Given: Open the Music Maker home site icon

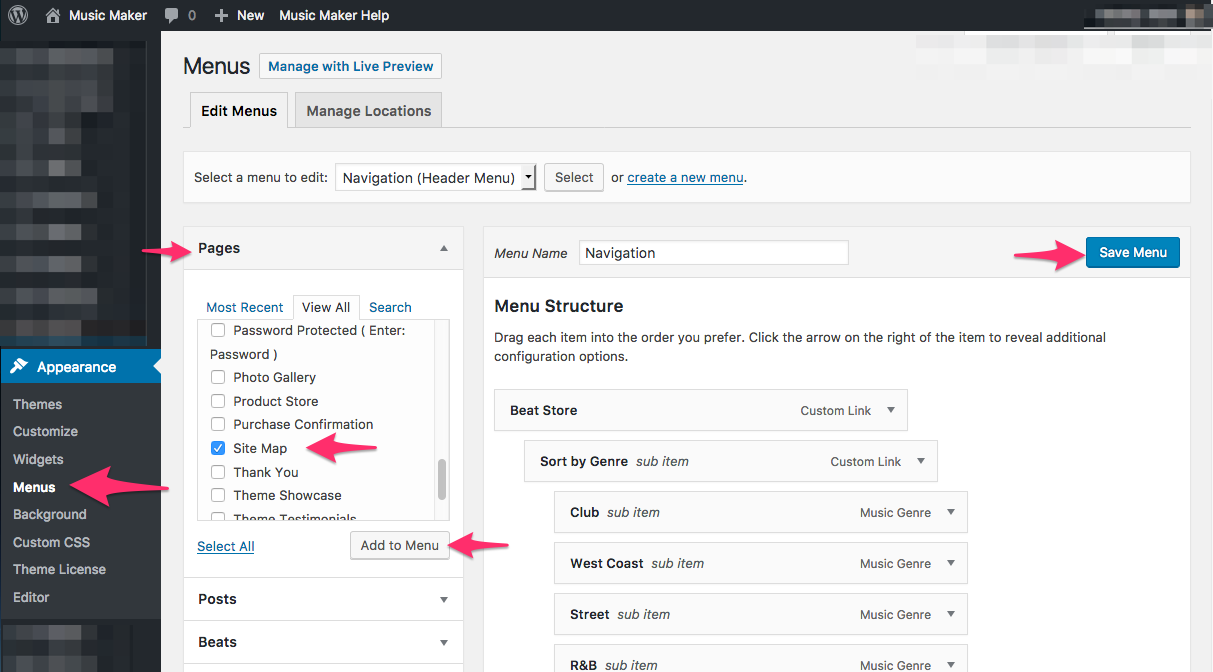Looking at the screenshot, I should point(53,15).
